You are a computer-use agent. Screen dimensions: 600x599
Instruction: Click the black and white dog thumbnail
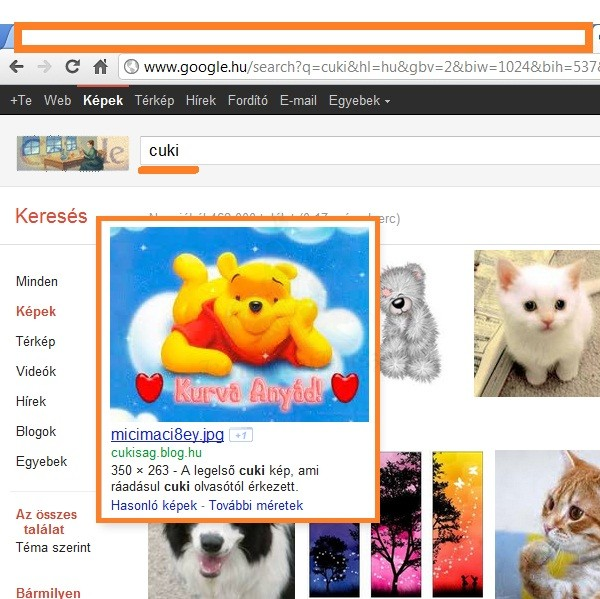tap(221, 560)
